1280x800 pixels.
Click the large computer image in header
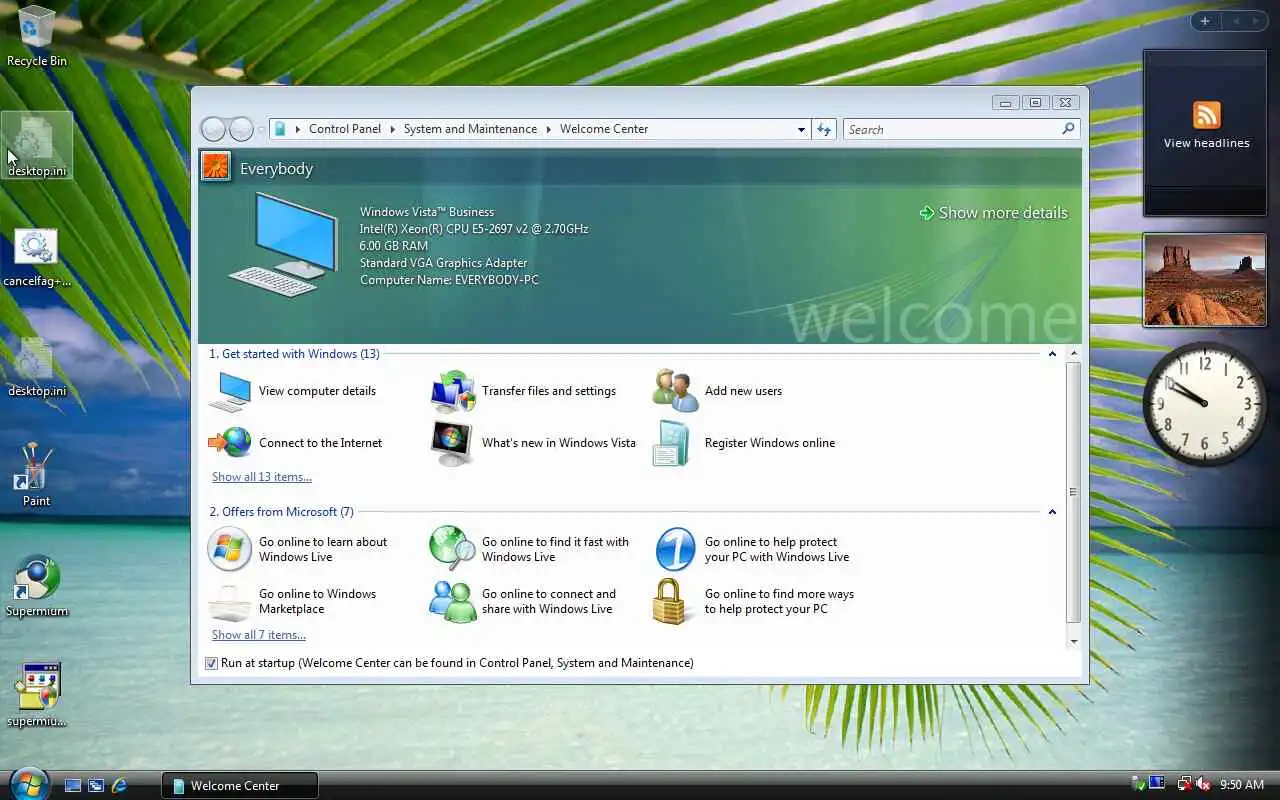[x=283, y=245]
